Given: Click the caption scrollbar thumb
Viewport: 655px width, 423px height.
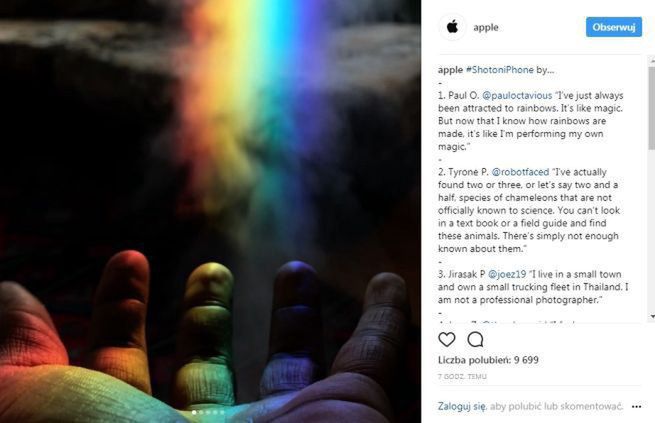Looking at the screenshot, I should (x=652, y=108).
